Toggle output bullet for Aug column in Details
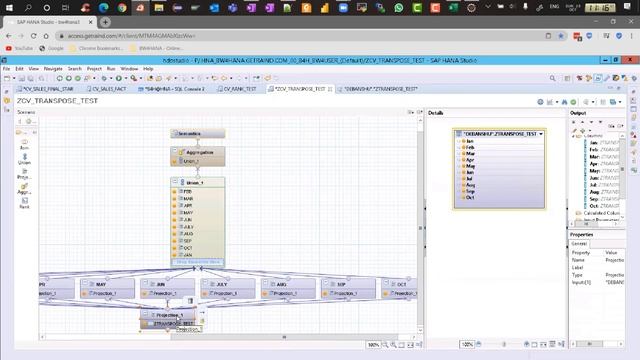 (x=463, y=185)
